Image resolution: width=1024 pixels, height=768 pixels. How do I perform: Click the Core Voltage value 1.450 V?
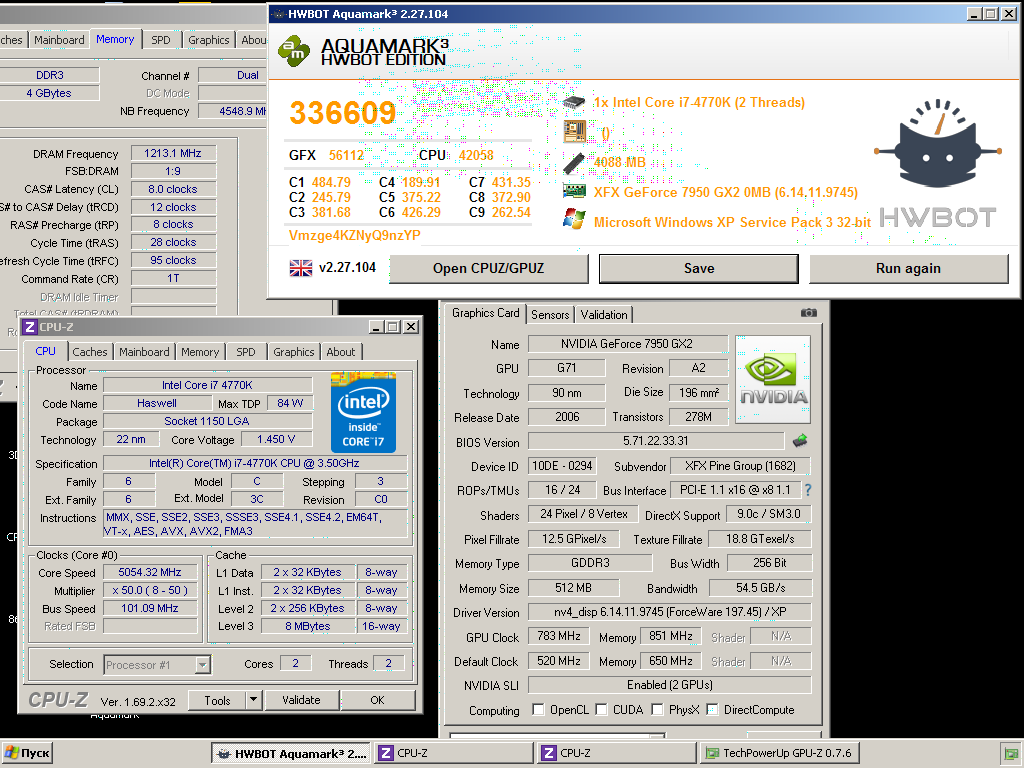(x=276, y=440)
